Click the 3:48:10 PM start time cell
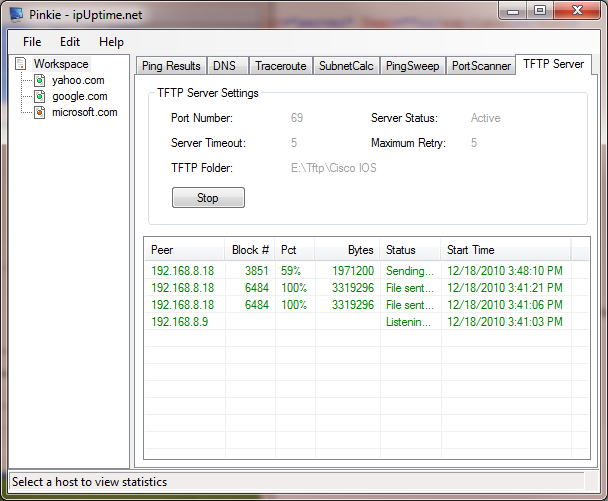 (505, 271)
